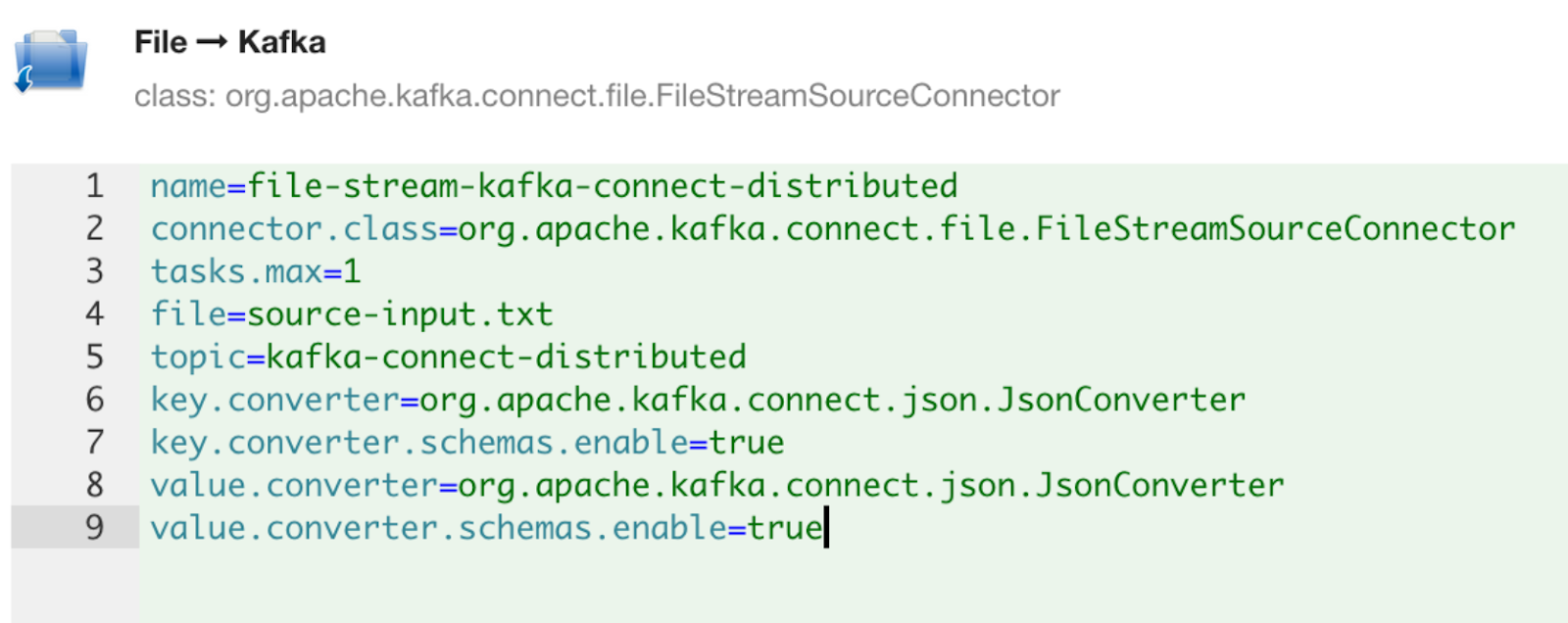Place cursor on tasks.max value 1
1568x623 pixels.
point(352,271)
